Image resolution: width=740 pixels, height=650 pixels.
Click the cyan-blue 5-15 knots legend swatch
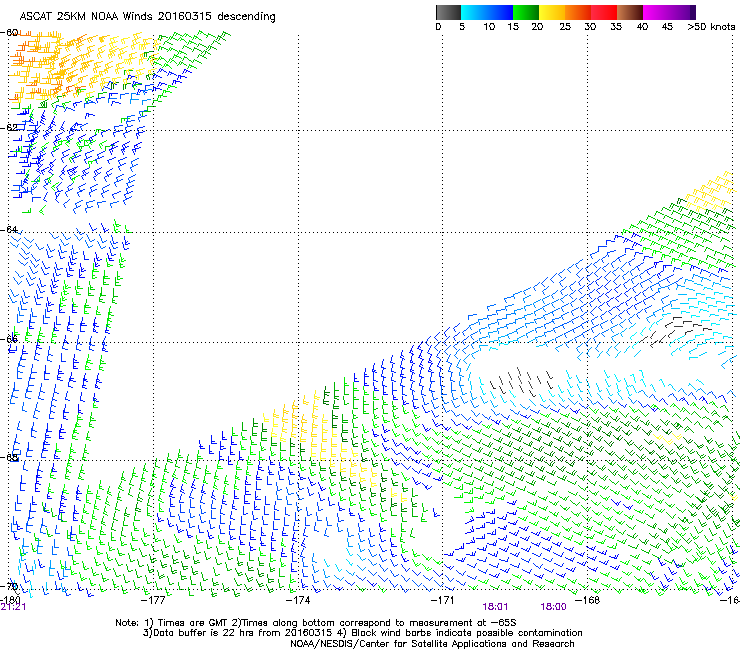pos(487,12)
